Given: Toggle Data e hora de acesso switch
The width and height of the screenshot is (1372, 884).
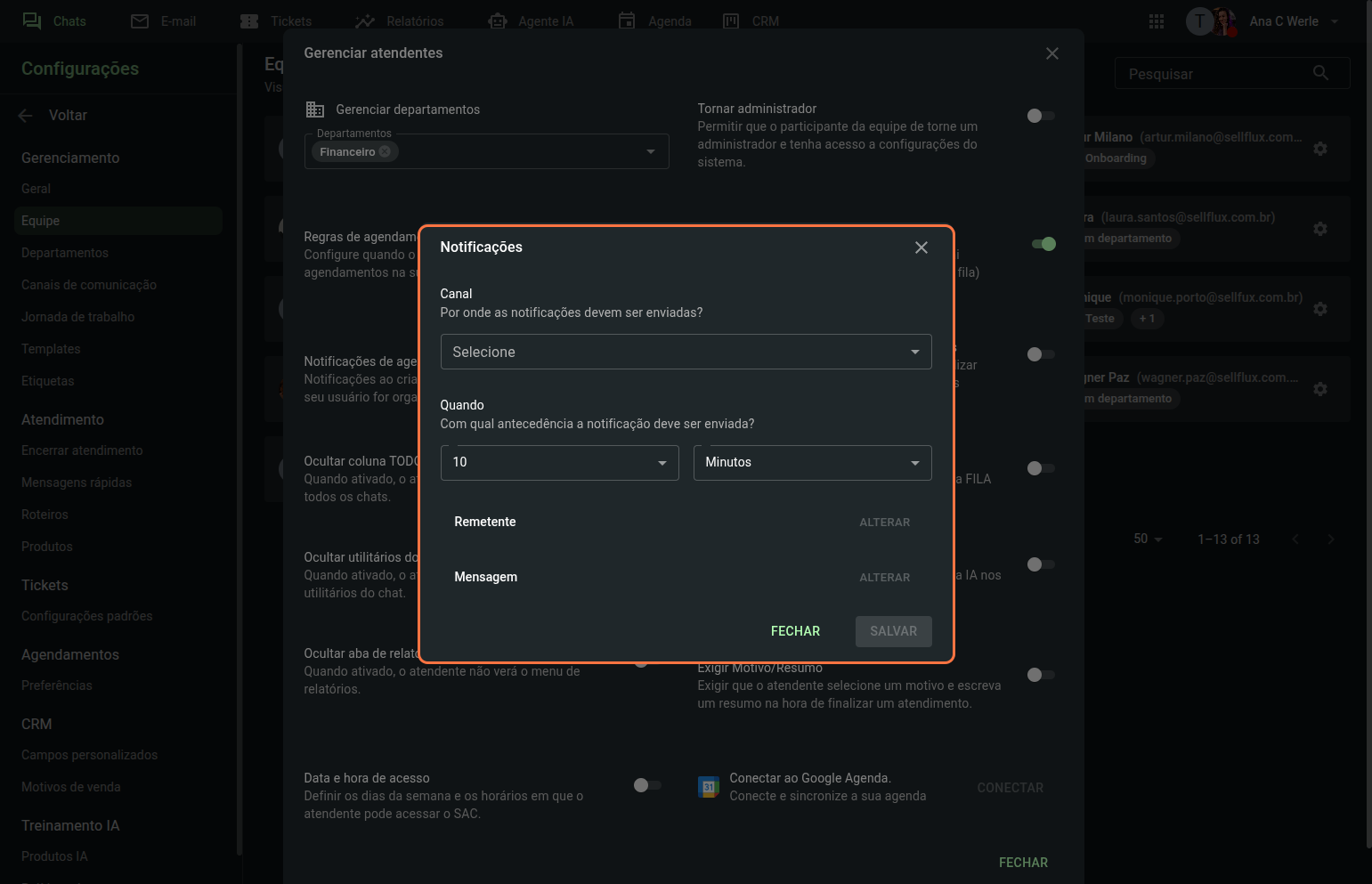Looking at the screenshot, I should (x=646, y=785).
